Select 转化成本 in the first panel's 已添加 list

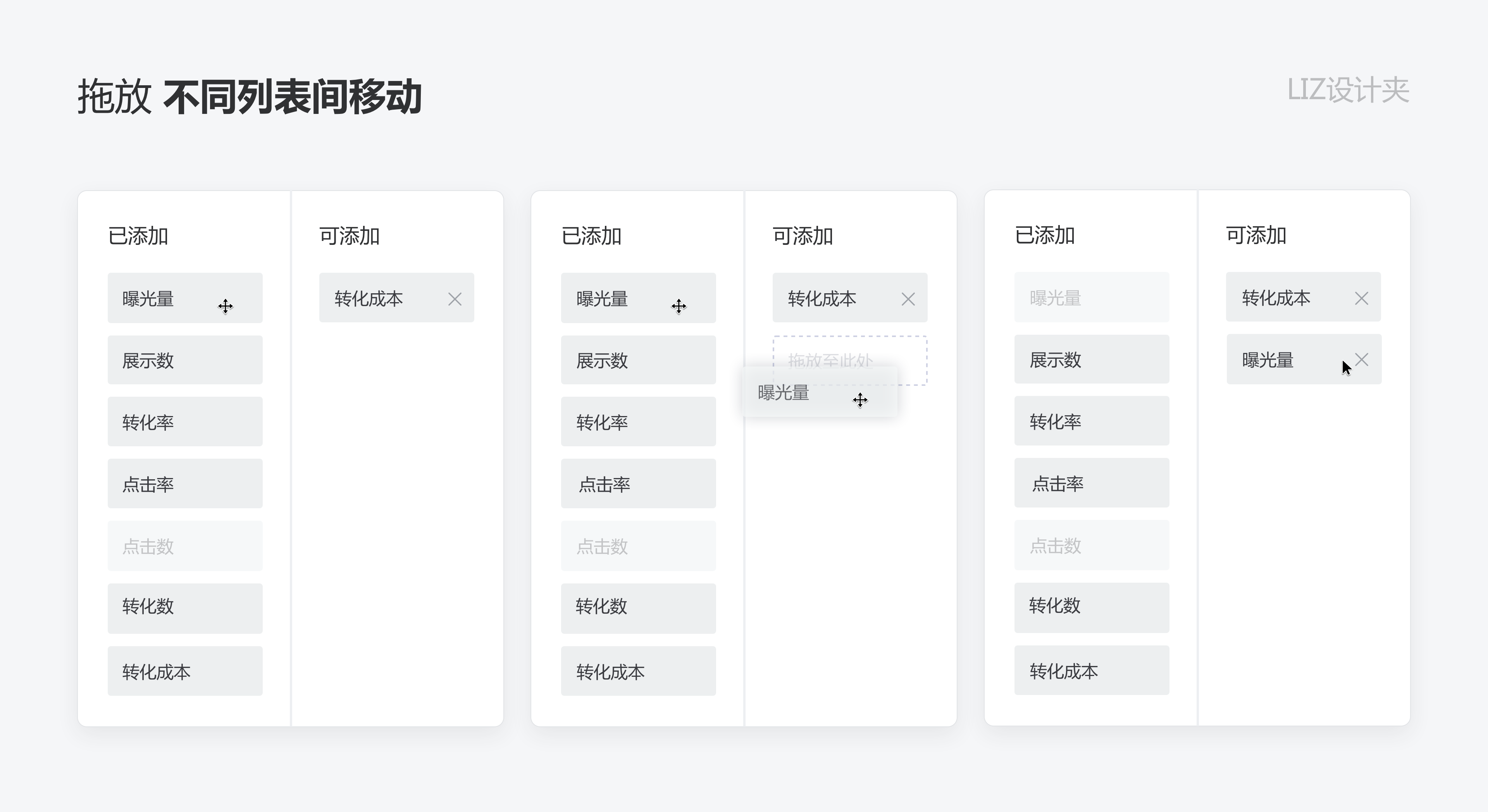(x=185, y=671)
